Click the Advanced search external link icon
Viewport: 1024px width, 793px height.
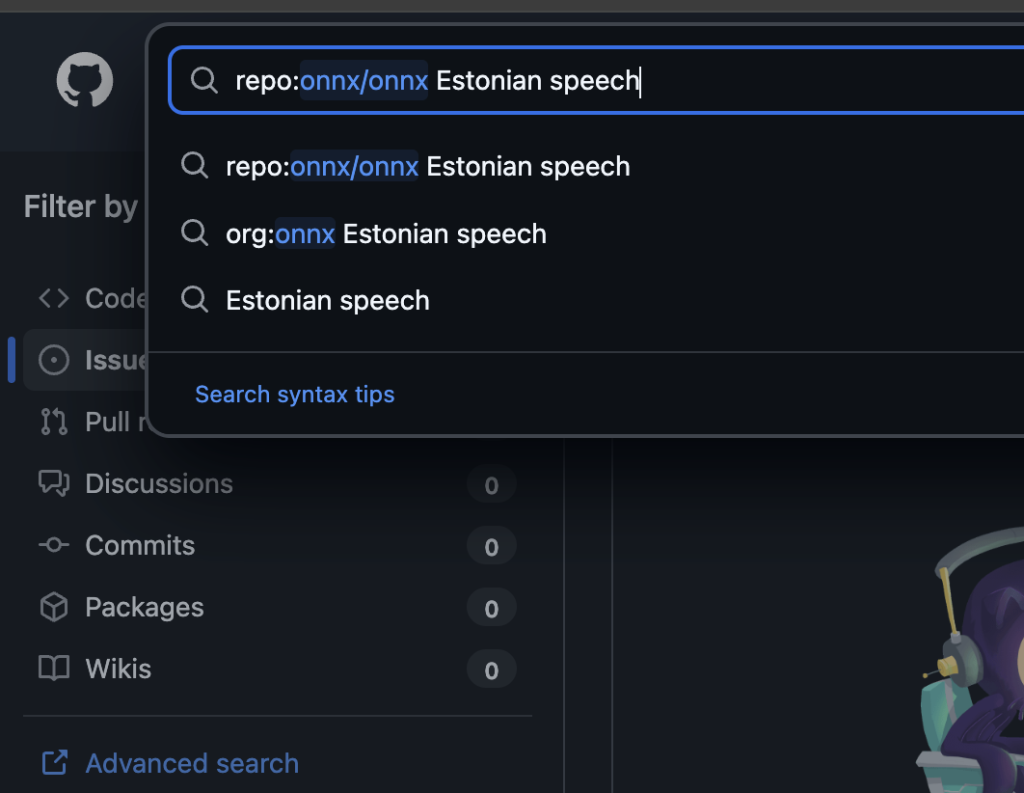[x=54, y=764]
